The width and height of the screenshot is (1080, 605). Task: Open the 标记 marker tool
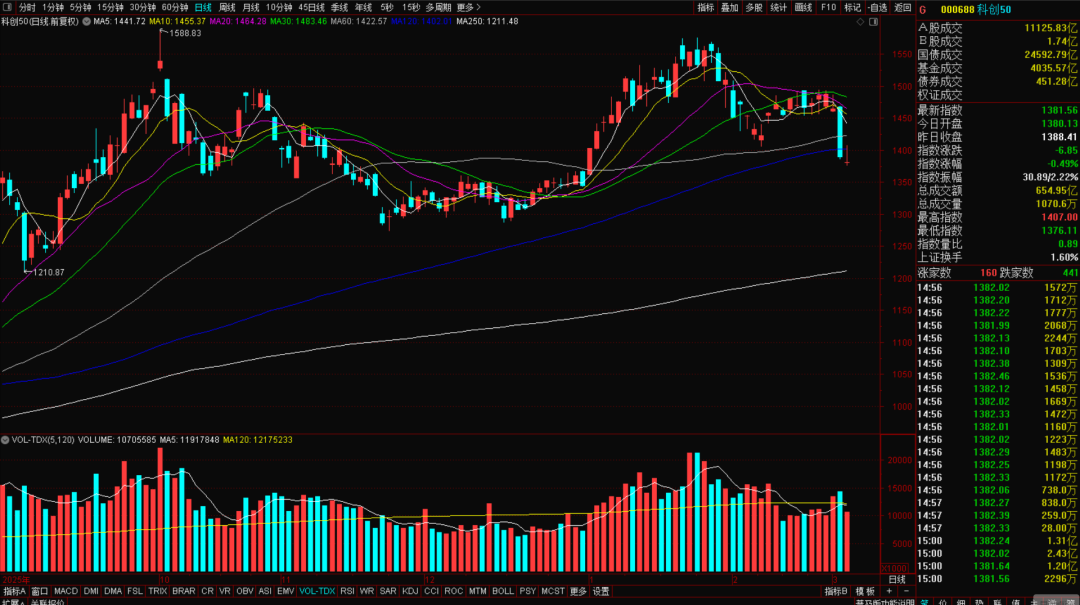[x=852, y=7]
